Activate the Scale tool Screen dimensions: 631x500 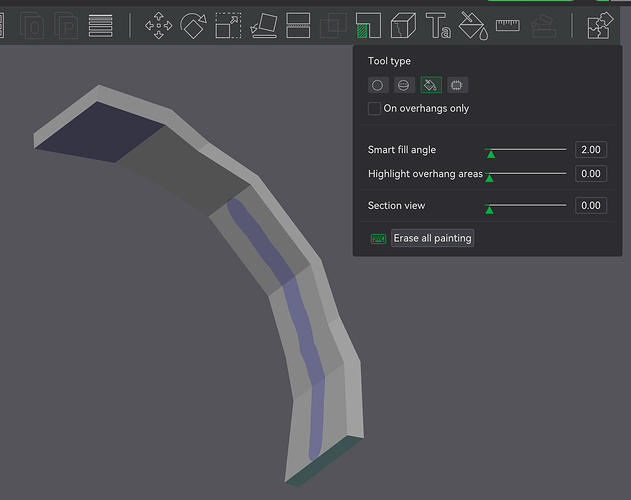pos(228,26)
